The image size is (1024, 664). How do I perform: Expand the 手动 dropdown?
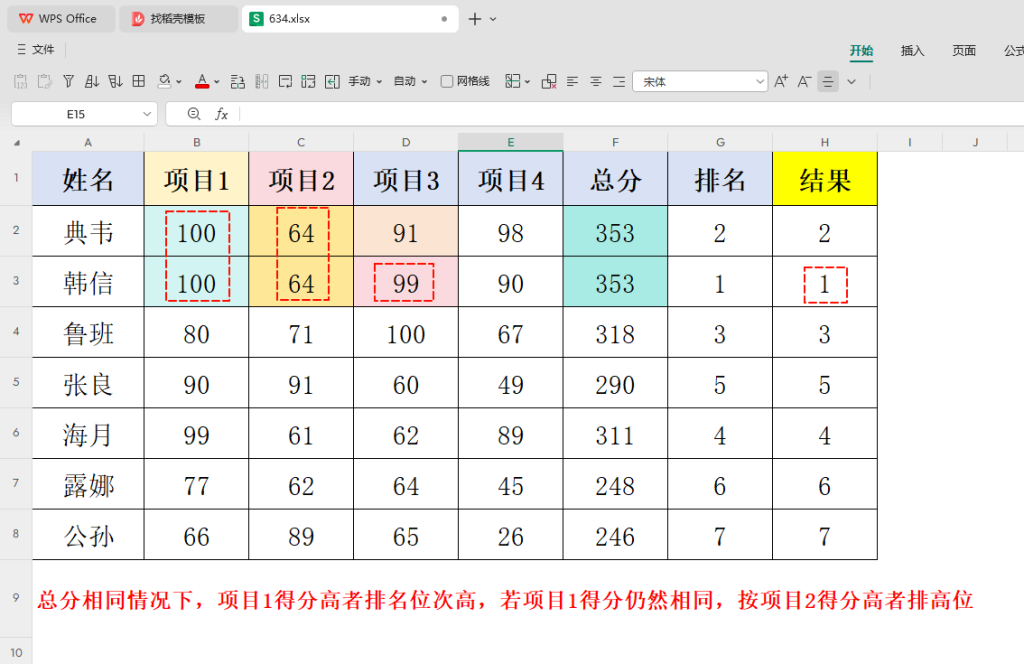pyautogui.click(x=379, y=82)
